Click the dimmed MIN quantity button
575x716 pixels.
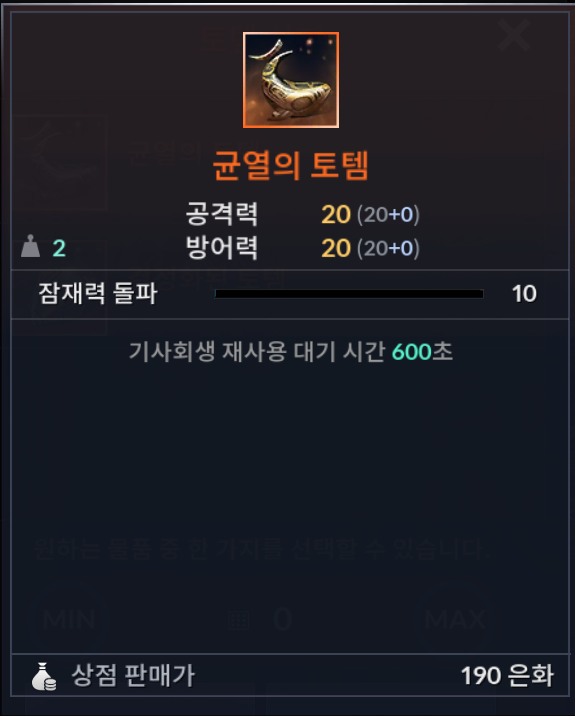[69, 620]
